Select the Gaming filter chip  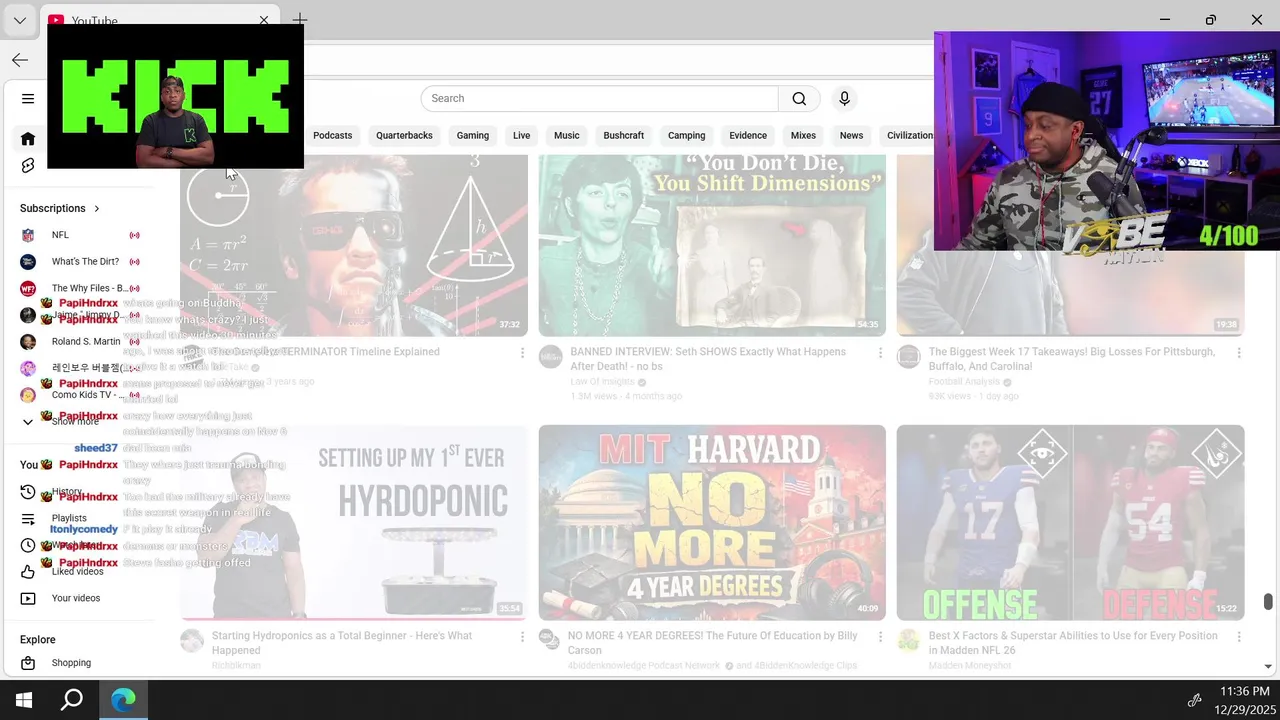pos(473,135)
